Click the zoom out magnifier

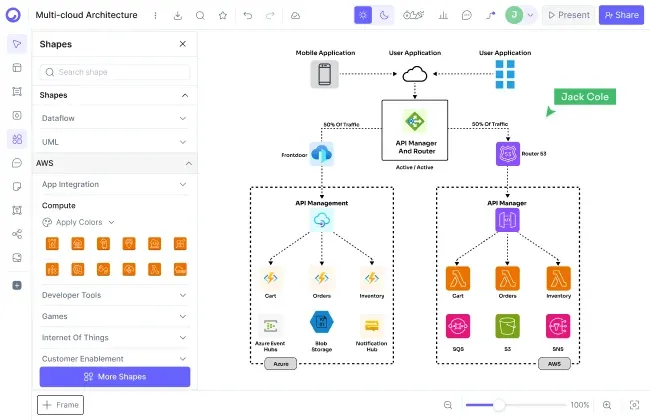pos(448,405)
